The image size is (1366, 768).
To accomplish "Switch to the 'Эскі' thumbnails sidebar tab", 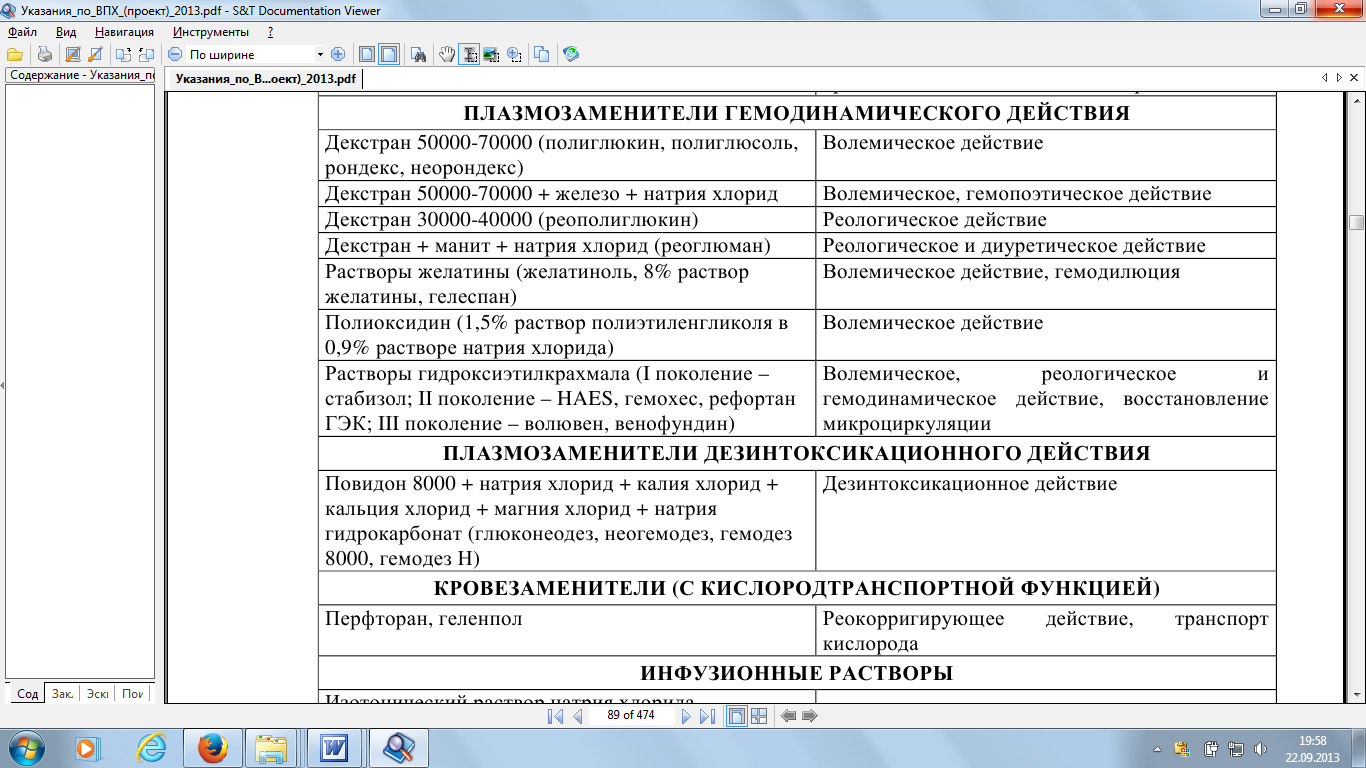I will click(x=98, y=693).
